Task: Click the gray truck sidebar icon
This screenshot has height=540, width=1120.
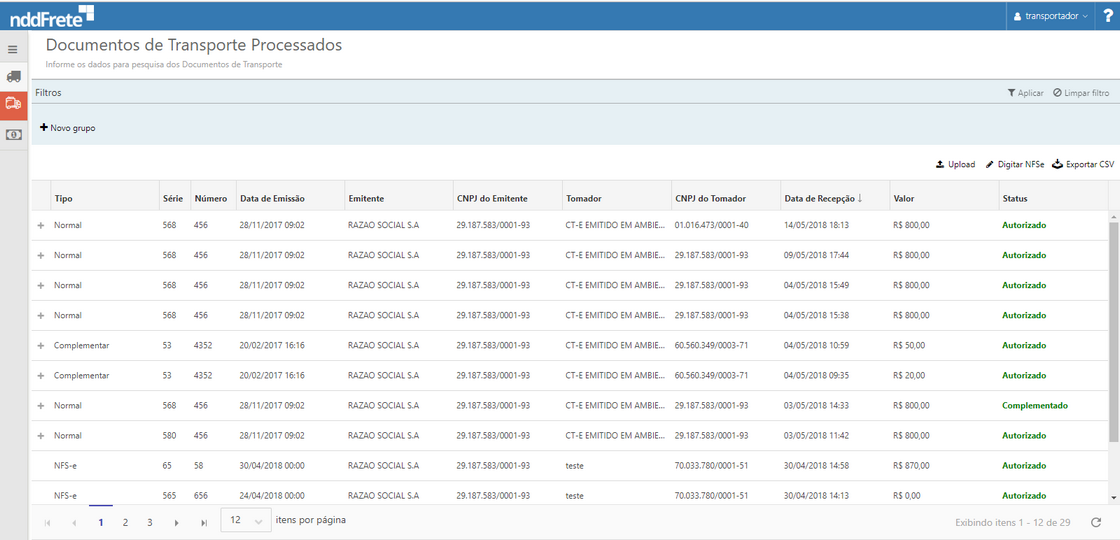Action: [x=13, y=76]
